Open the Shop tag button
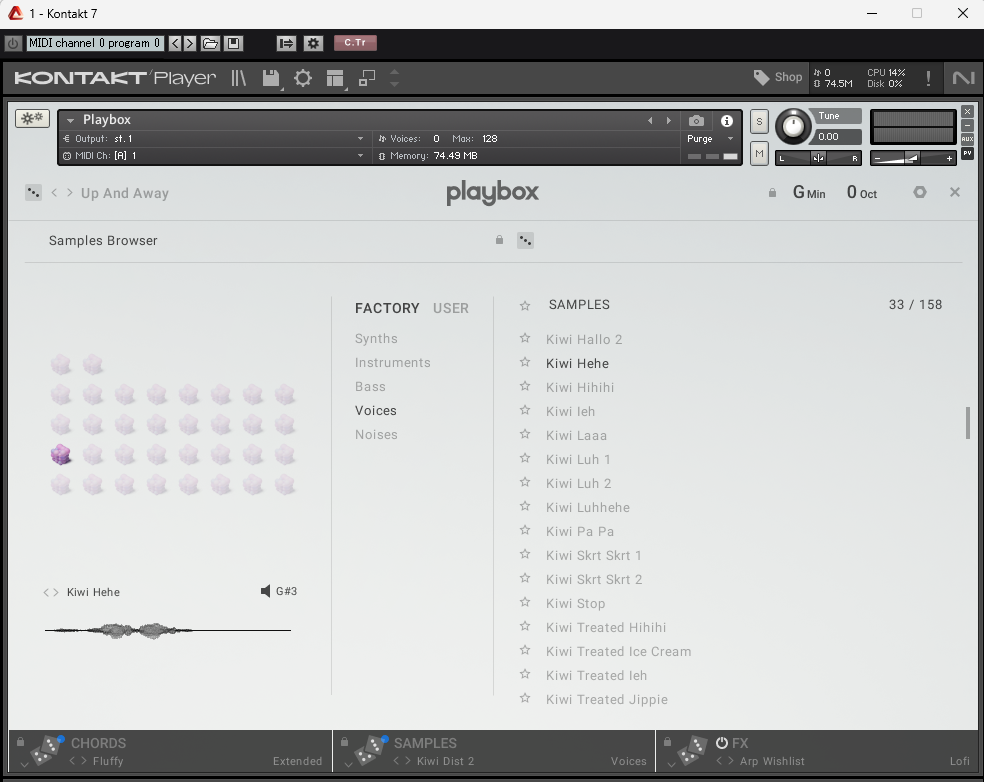984x782 pixels. click(x=778, y=77)
